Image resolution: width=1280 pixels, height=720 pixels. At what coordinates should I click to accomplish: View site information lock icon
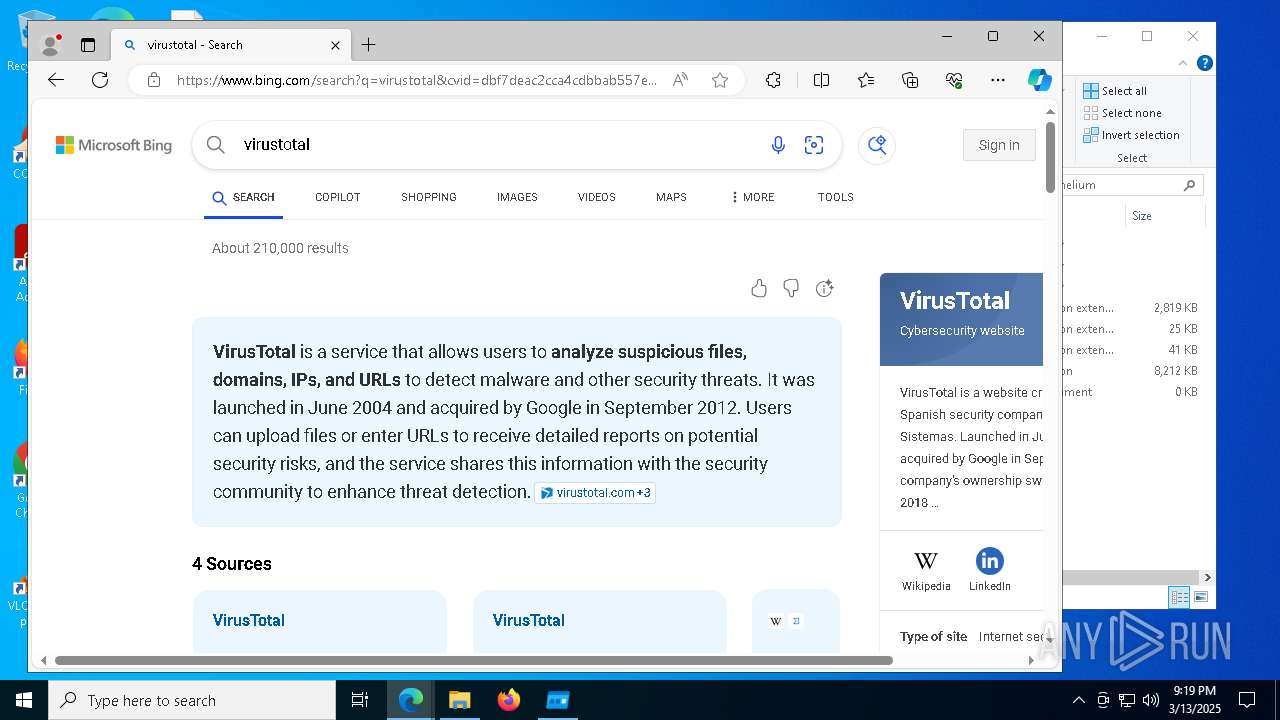[153, 80]
